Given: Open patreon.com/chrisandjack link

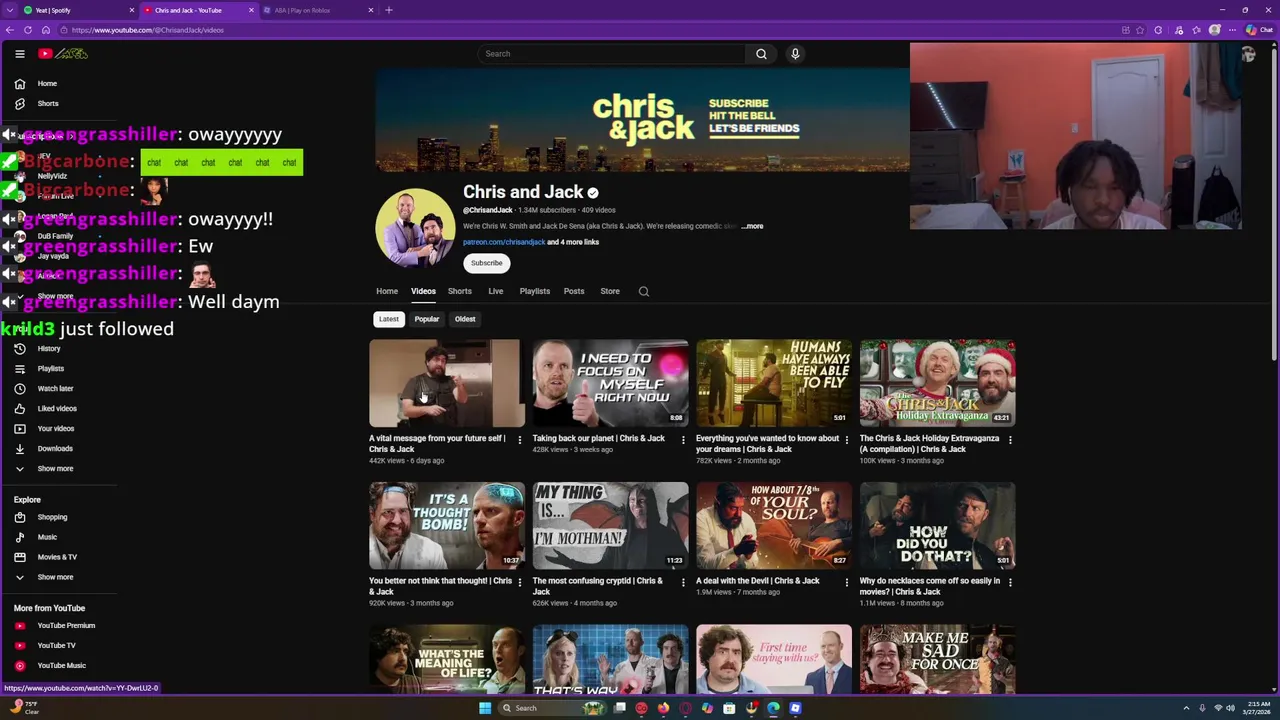Looking at the screenshot, I should click(x=504, y=242).
